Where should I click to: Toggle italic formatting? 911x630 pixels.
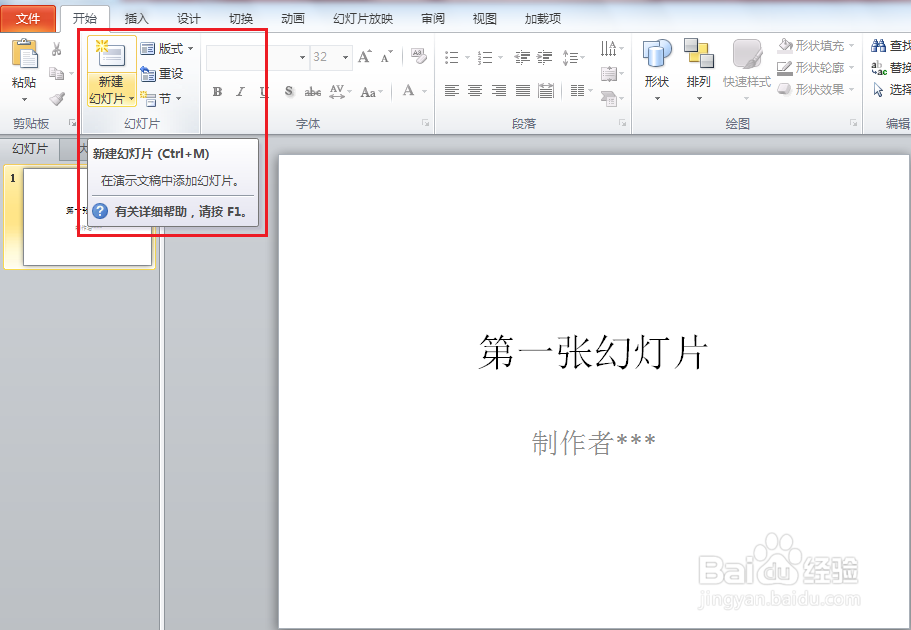[x=240, y=91]
